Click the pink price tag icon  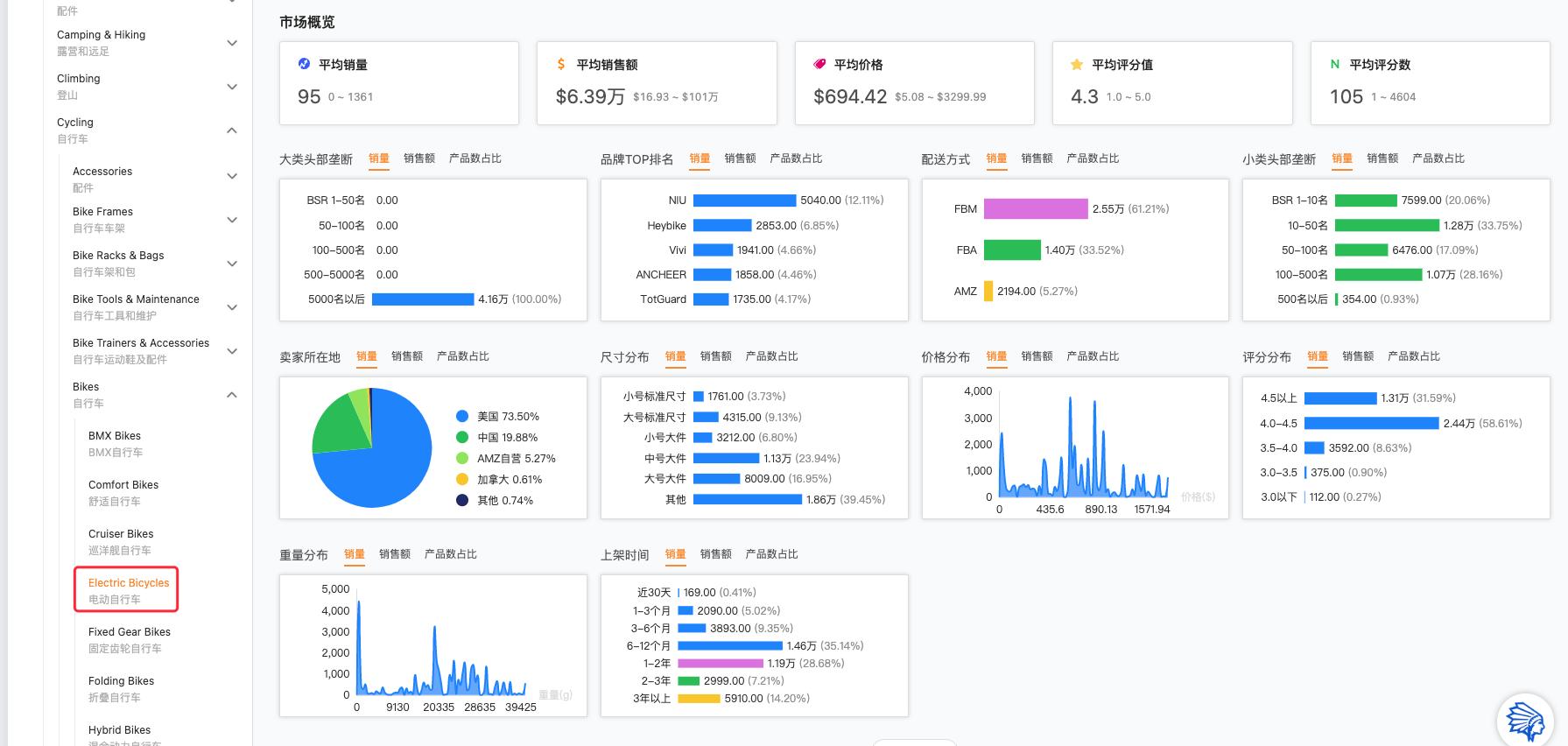click(x=819, y=64)
